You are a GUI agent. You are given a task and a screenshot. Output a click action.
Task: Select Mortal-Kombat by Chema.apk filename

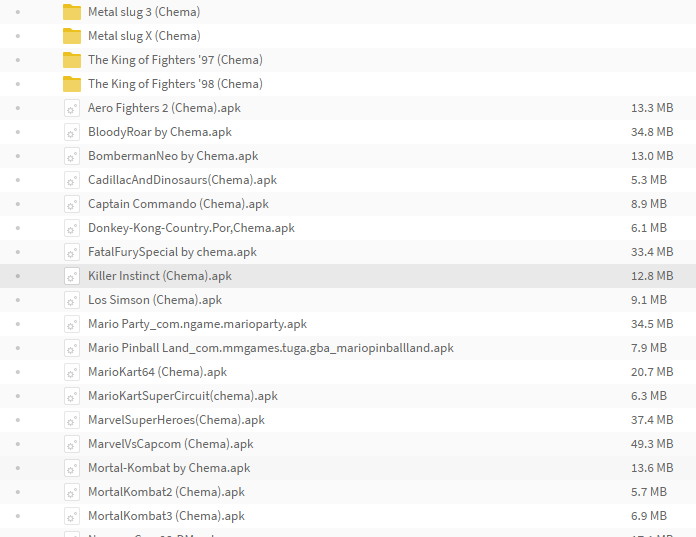pyautogui.click(x=169, y=467)
